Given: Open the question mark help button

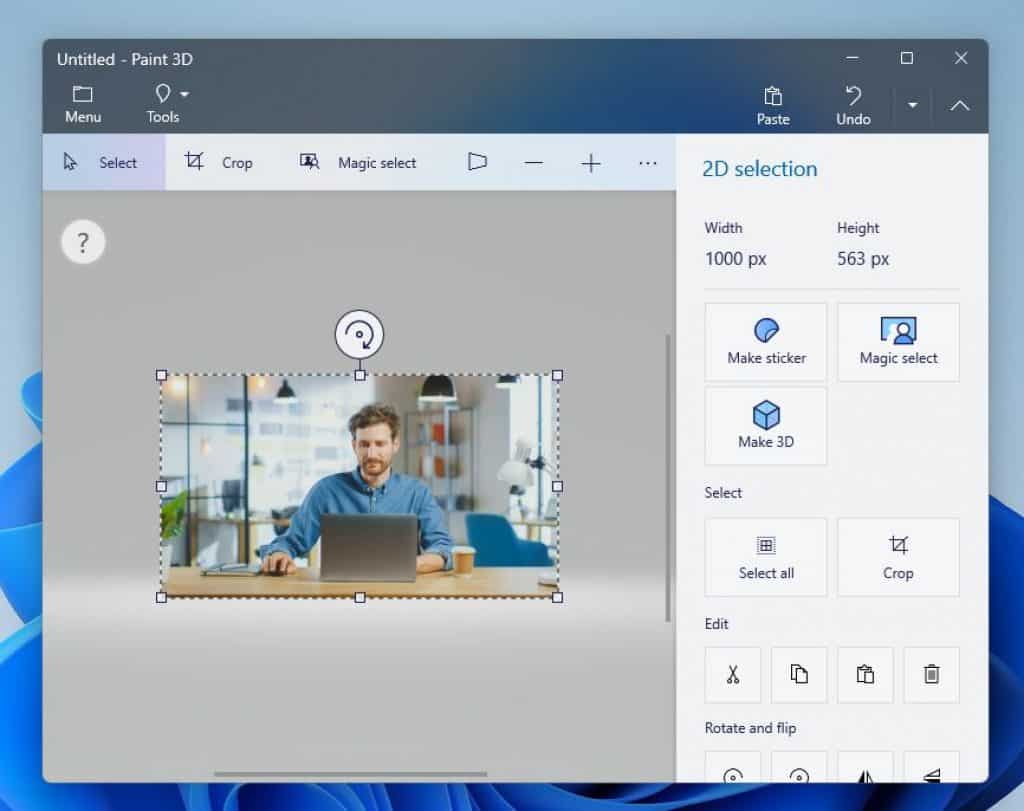Looking at the screenshot, I should [x=83, y=242].
